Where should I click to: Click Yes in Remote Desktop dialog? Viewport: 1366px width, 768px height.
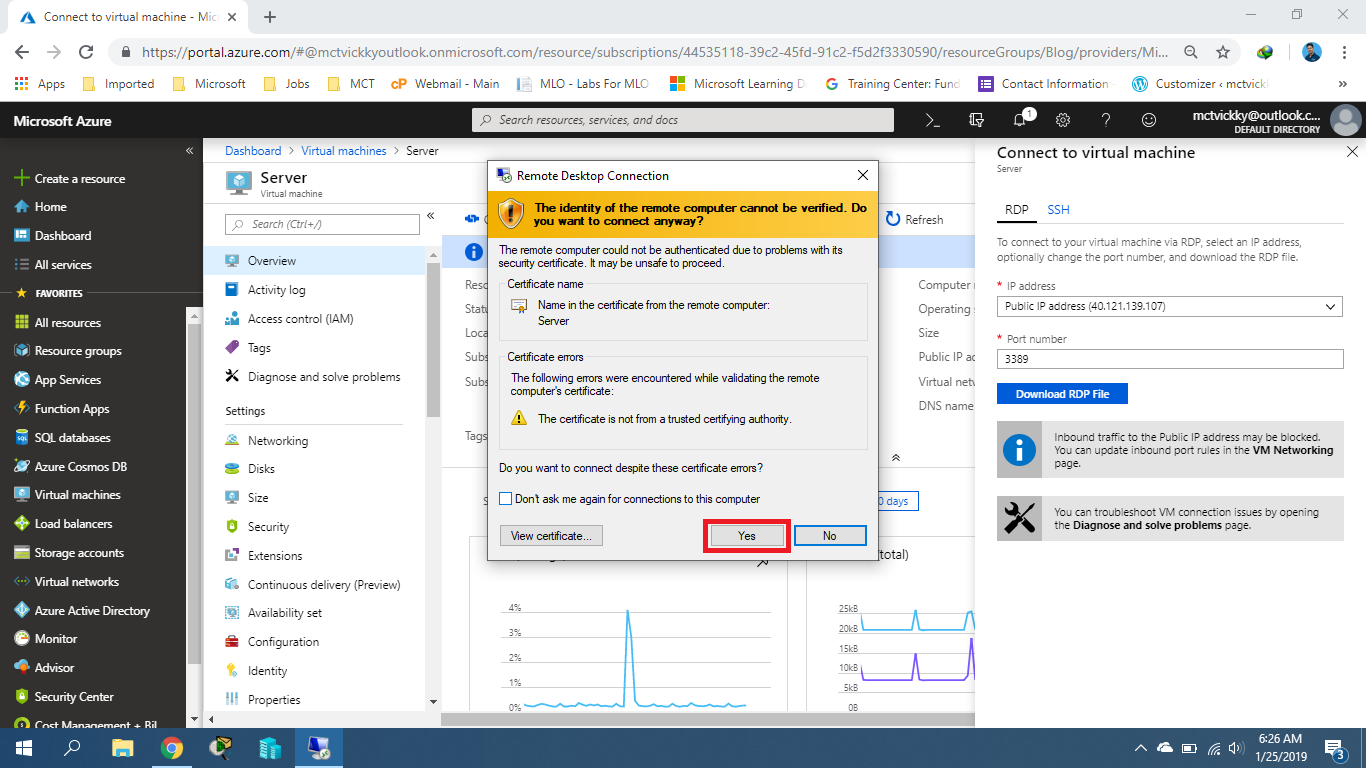pos(747,536)
